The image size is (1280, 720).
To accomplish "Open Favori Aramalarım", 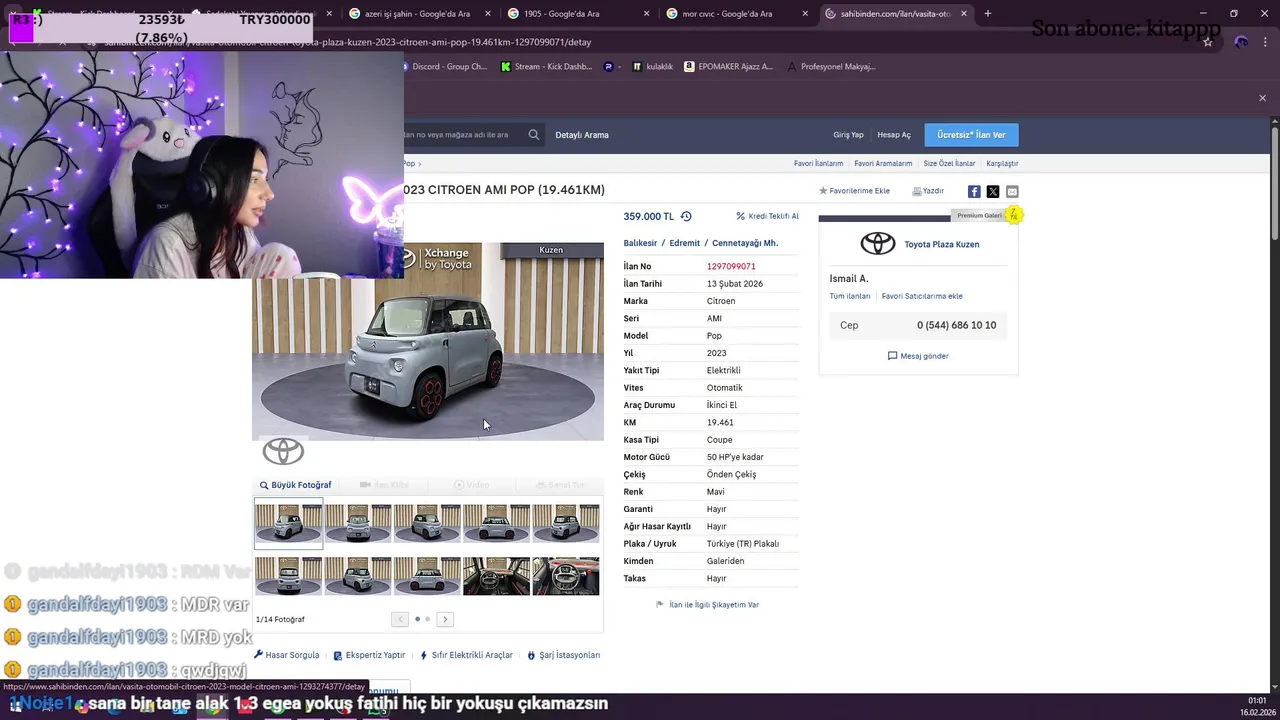I will [x=883, y=163].
